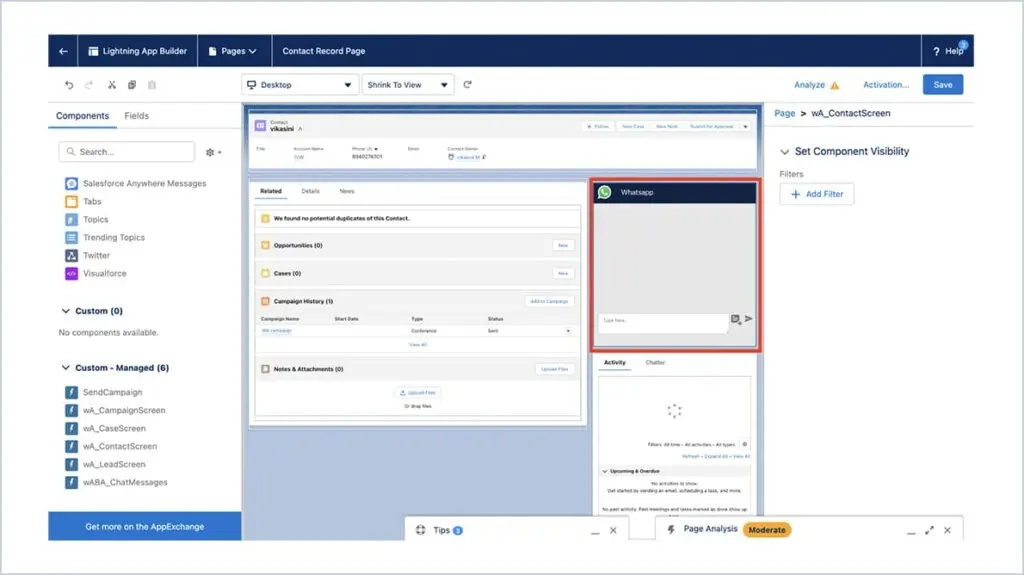The height and width of the screenshot is (575, 1024).
Task: Click Get more on the AppExchange
Action: [144, 526]
